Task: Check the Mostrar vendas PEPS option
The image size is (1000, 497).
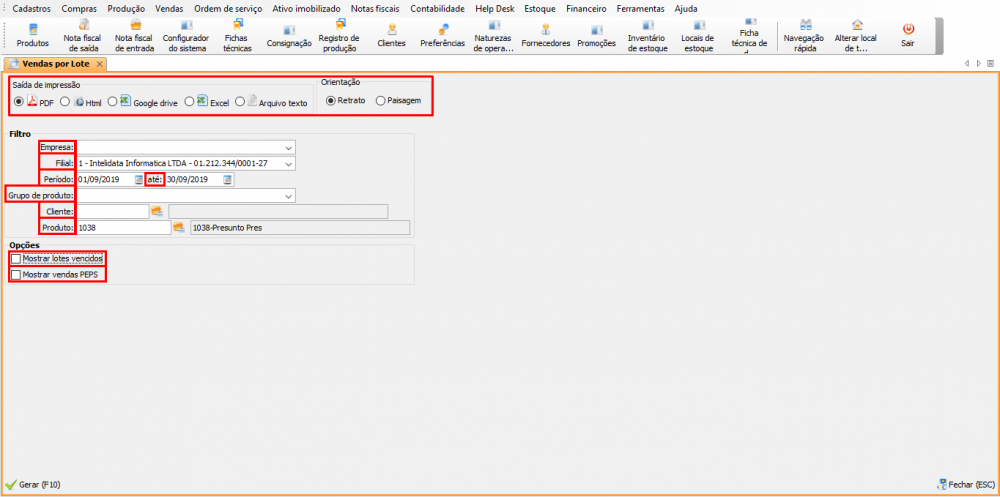Action: coord(15,274)
